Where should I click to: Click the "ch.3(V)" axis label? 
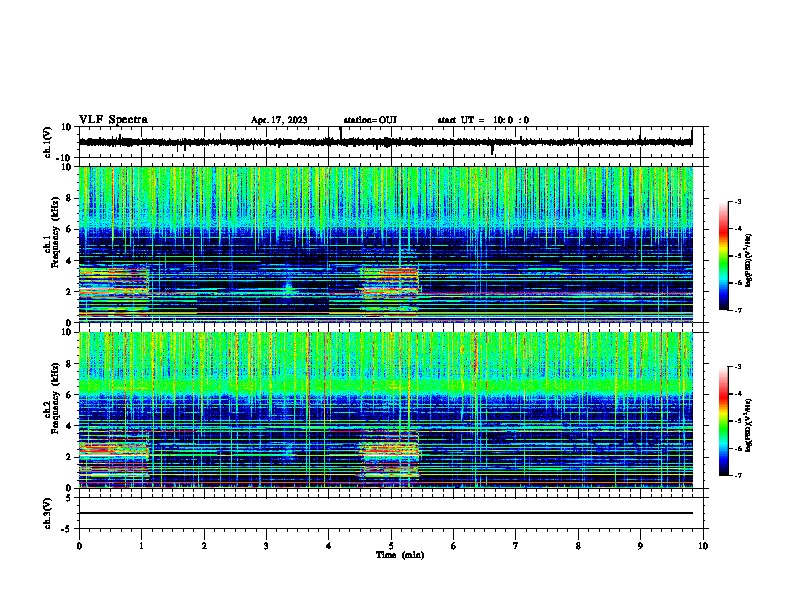click(47, 514)
